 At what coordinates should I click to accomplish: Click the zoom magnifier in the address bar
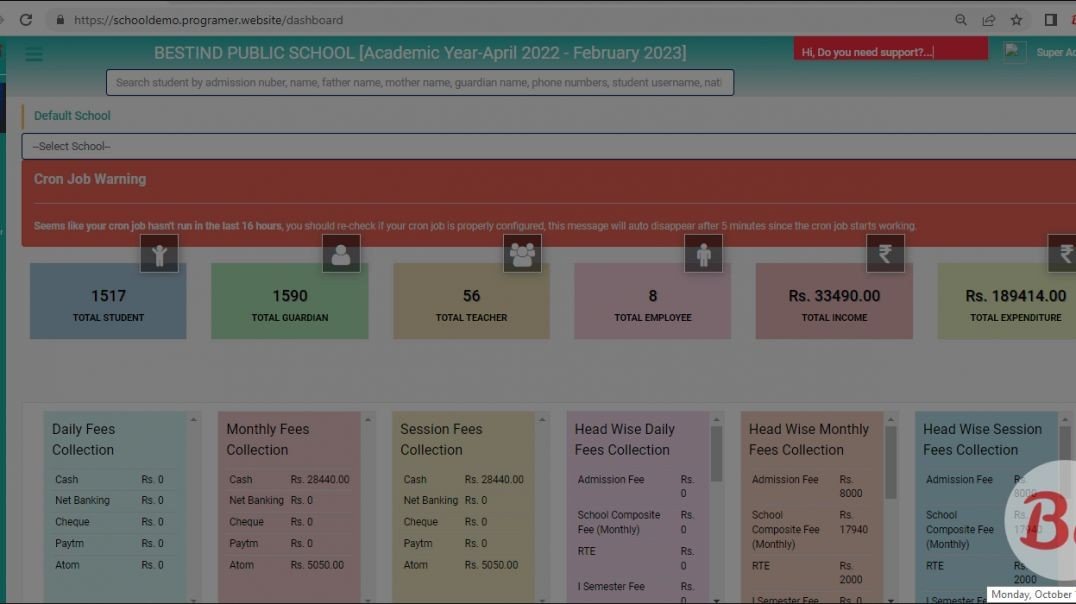click(960, 19)
